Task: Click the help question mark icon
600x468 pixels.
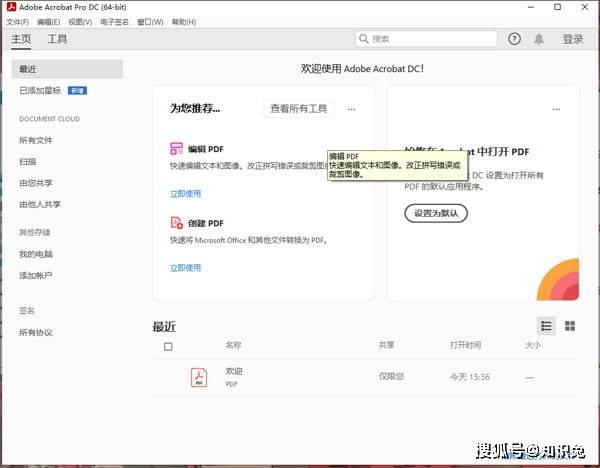Action: pos(514,39)
